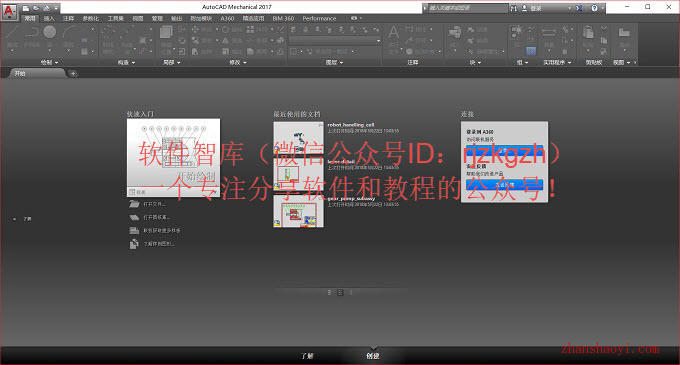Select the middle thumbnail view-size icon

pyautogui.click(x=340, y=293)
